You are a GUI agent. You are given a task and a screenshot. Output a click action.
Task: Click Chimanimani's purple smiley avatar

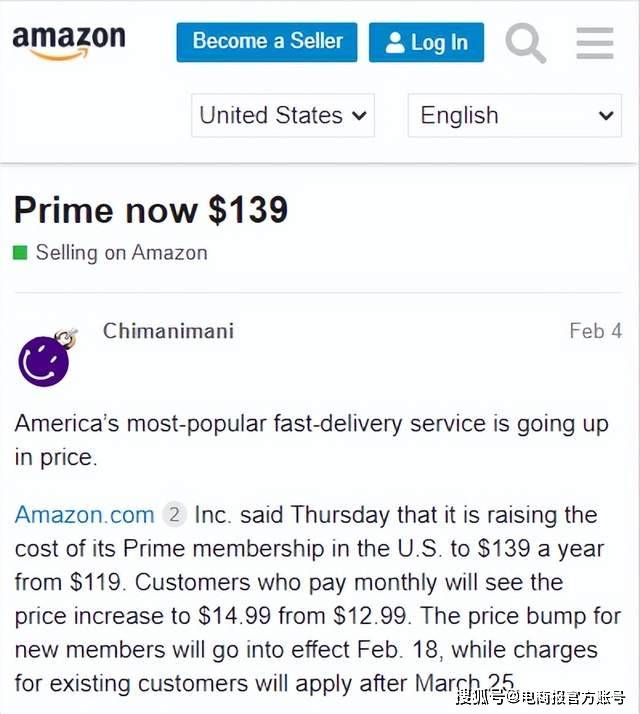[46, 358]
